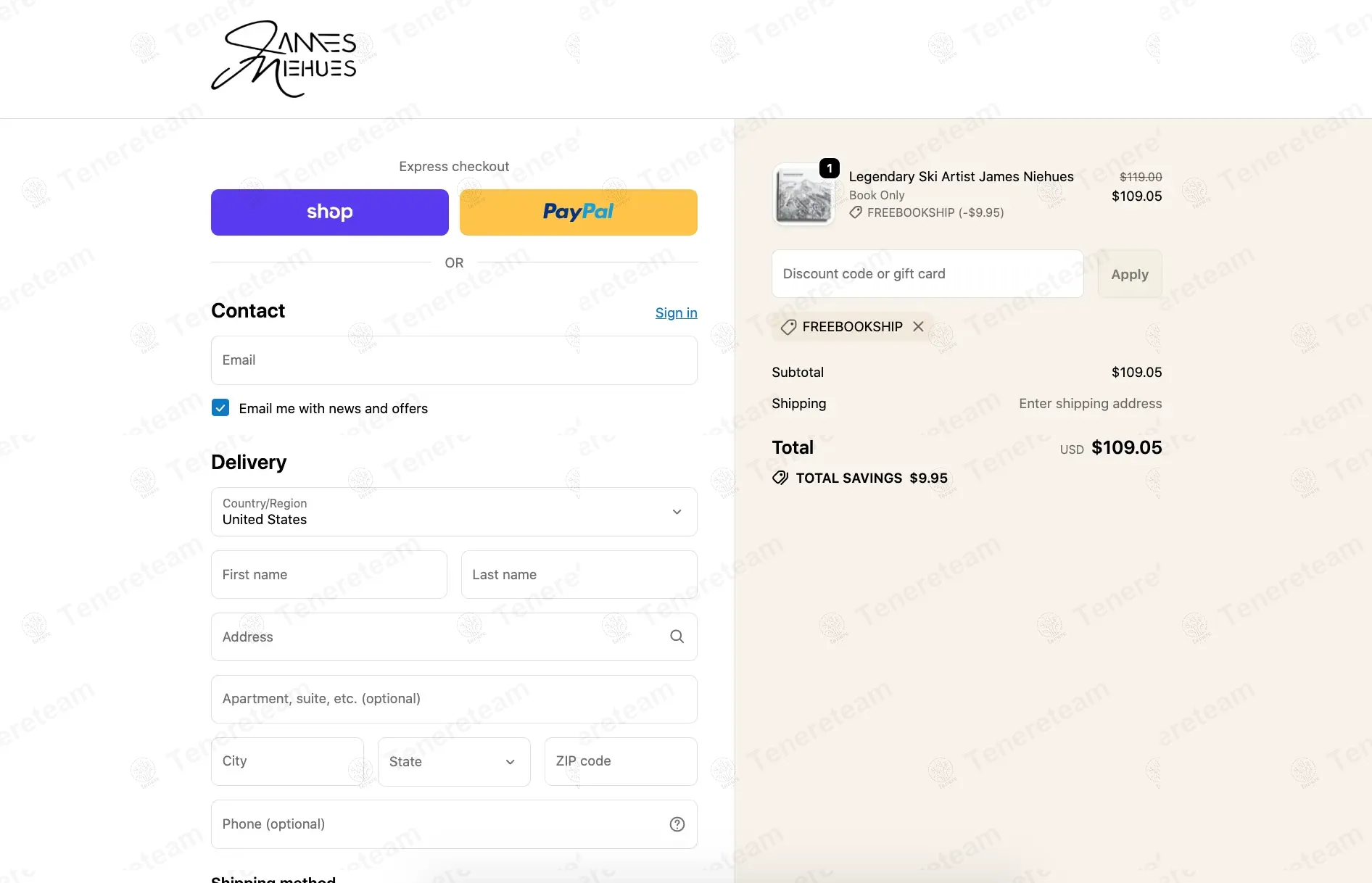
Task: Click the quantity badge on the product image
Action: pos(829,168)
